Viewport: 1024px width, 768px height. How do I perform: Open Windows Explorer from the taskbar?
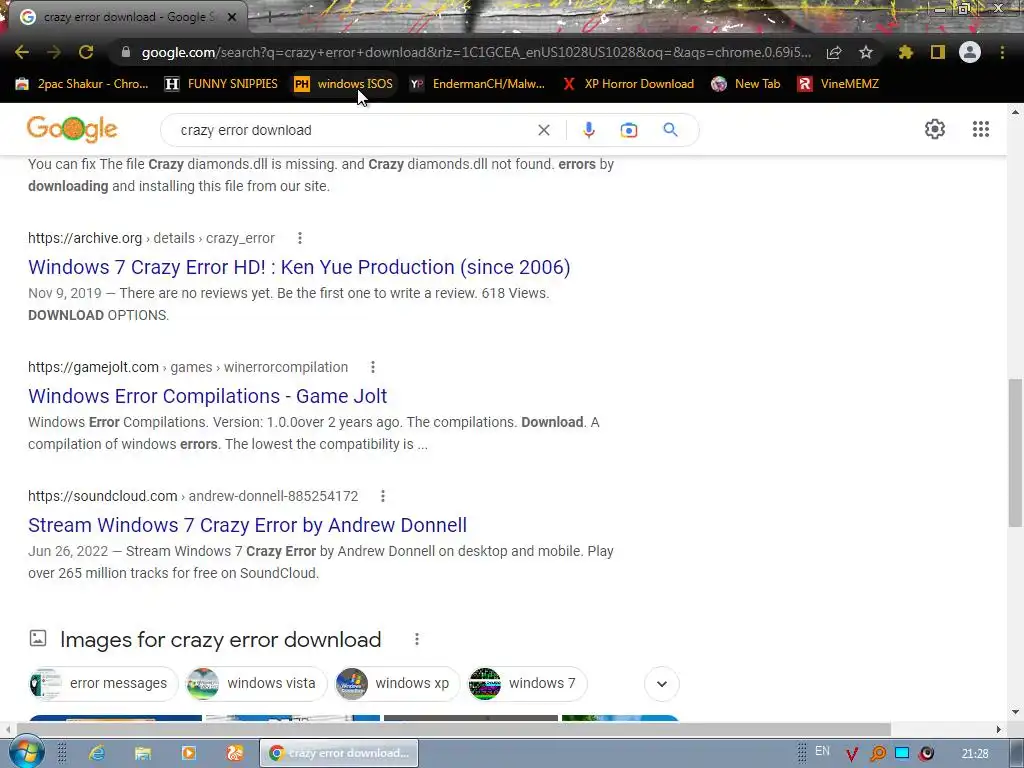click(x=143, y=753)
